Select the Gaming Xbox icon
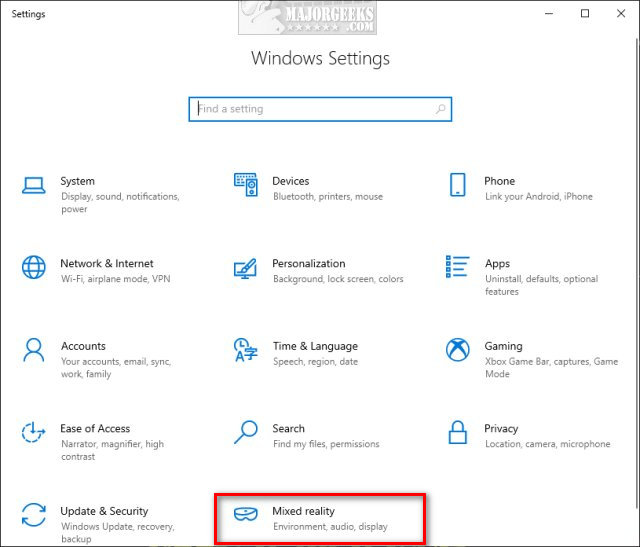This screenshot has width=640, height=547. click(x=458, y=350)
